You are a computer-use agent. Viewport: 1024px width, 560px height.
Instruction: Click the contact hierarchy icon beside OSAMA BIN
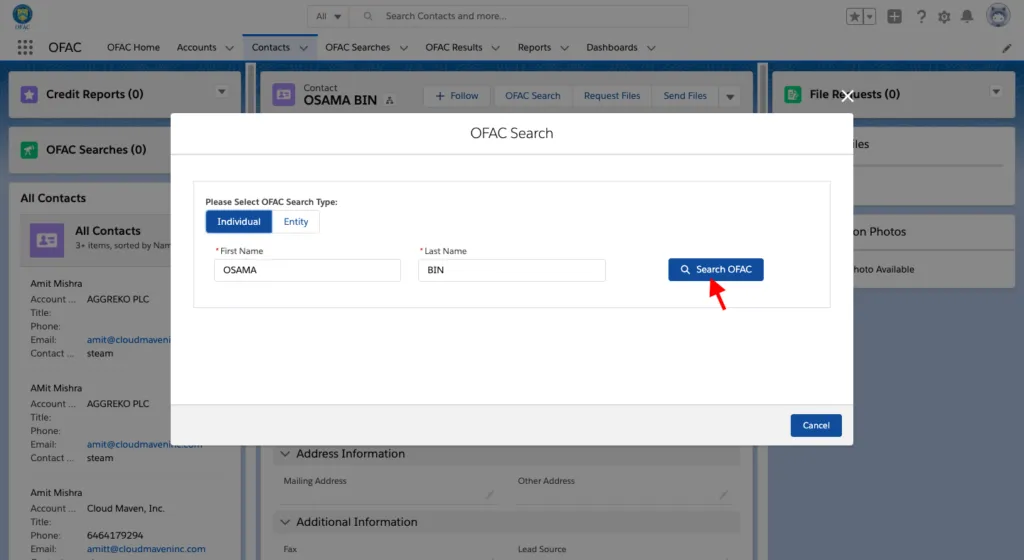coord(390,101)
